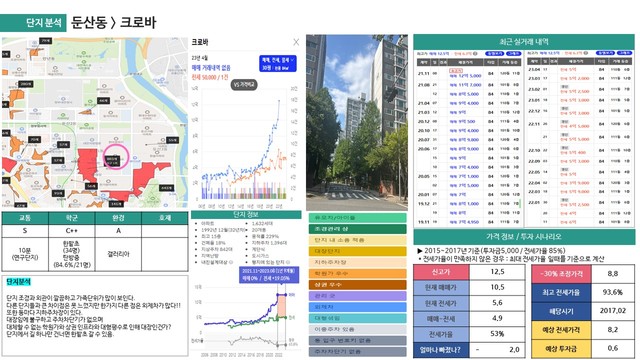Click the 학군 column header
Screen dimensions: 640x360
(71, 218)
